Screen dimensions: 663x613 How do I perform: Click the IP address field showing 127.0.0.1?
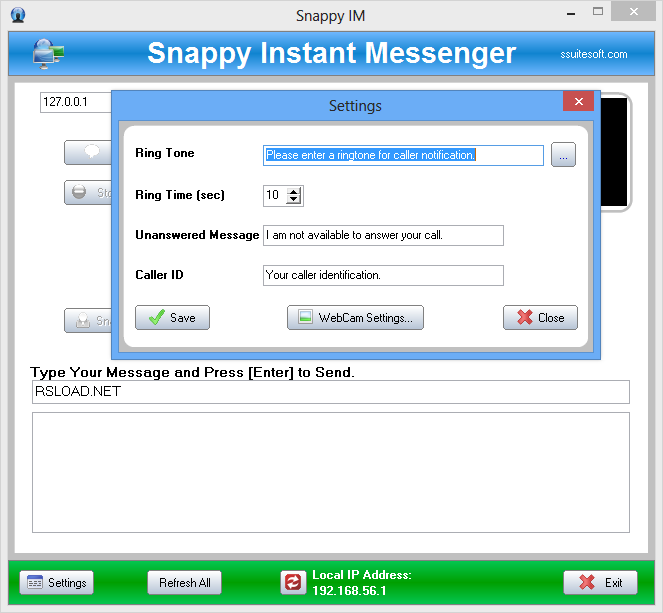76,102
